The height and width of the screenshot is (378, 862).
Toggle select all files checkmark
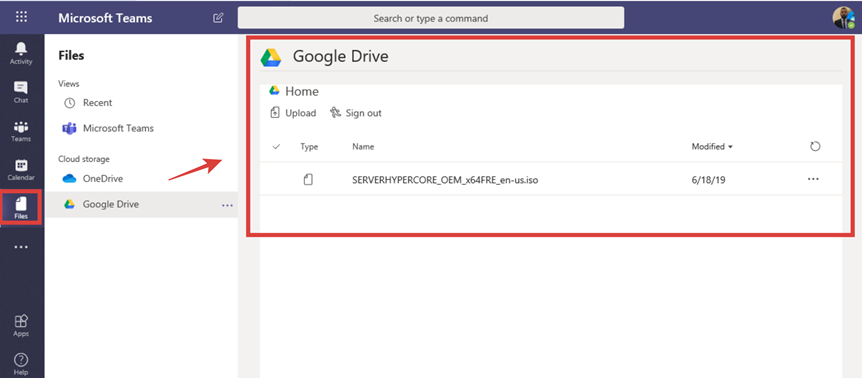click(277, 147)
